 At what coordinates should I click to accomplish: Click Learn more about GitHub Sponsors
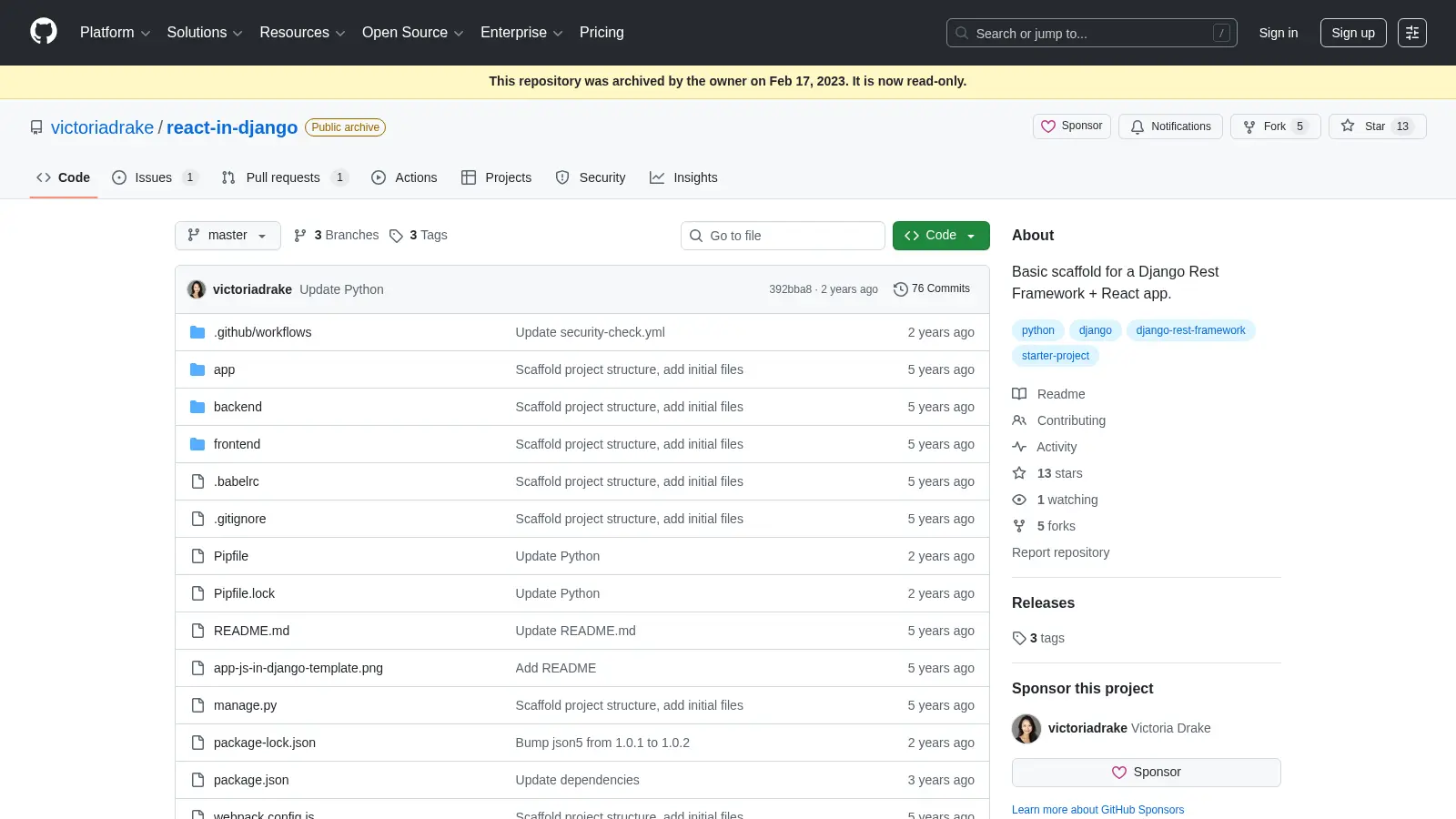pyautogui.click(x=1097, y=810)
